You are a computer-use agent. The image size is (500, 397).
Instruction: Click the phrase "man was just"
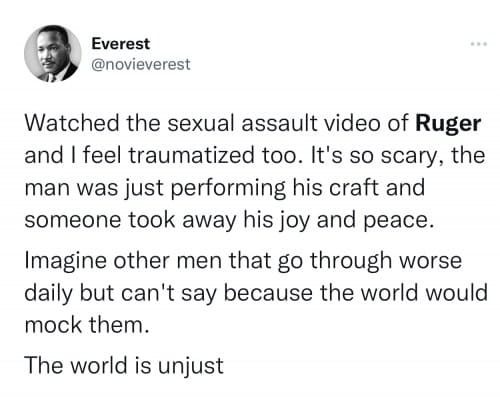94,188
